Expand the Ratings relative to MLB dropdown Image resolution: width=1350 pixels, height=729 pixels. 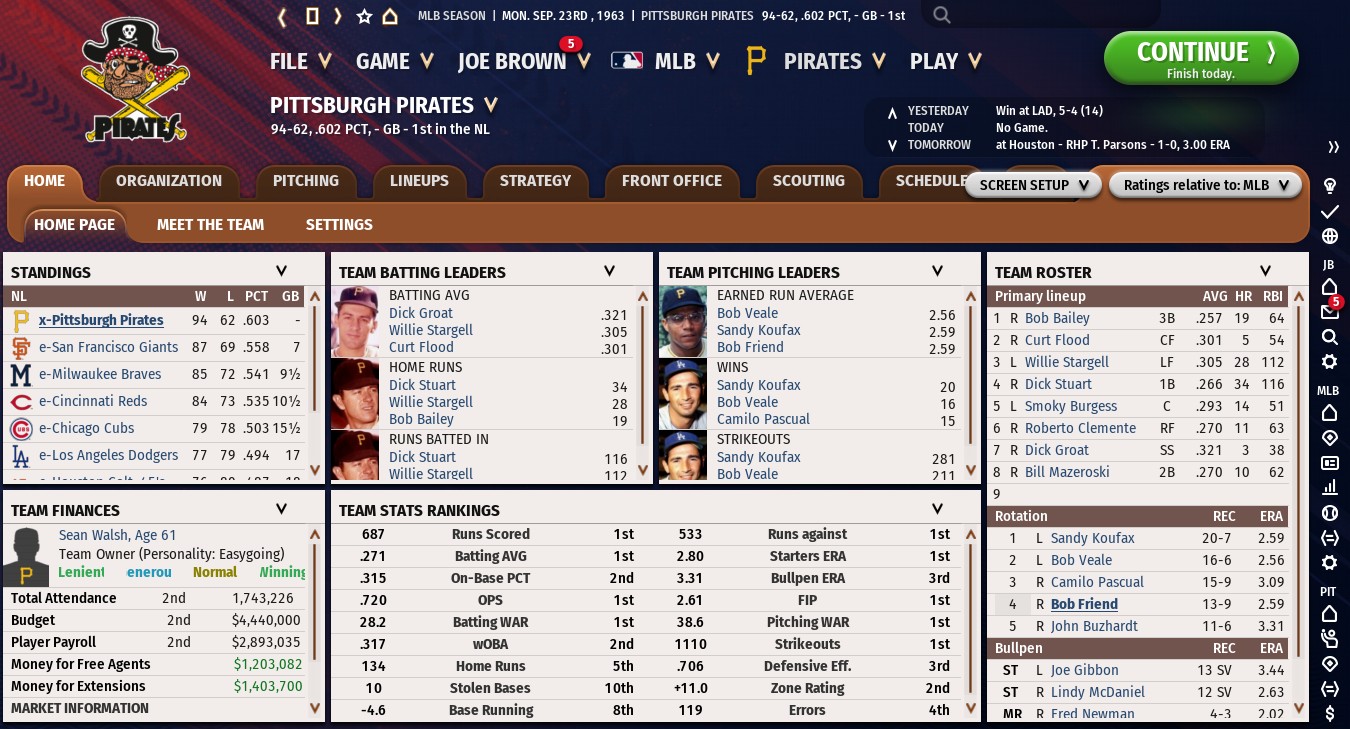tap(1205, 185)
